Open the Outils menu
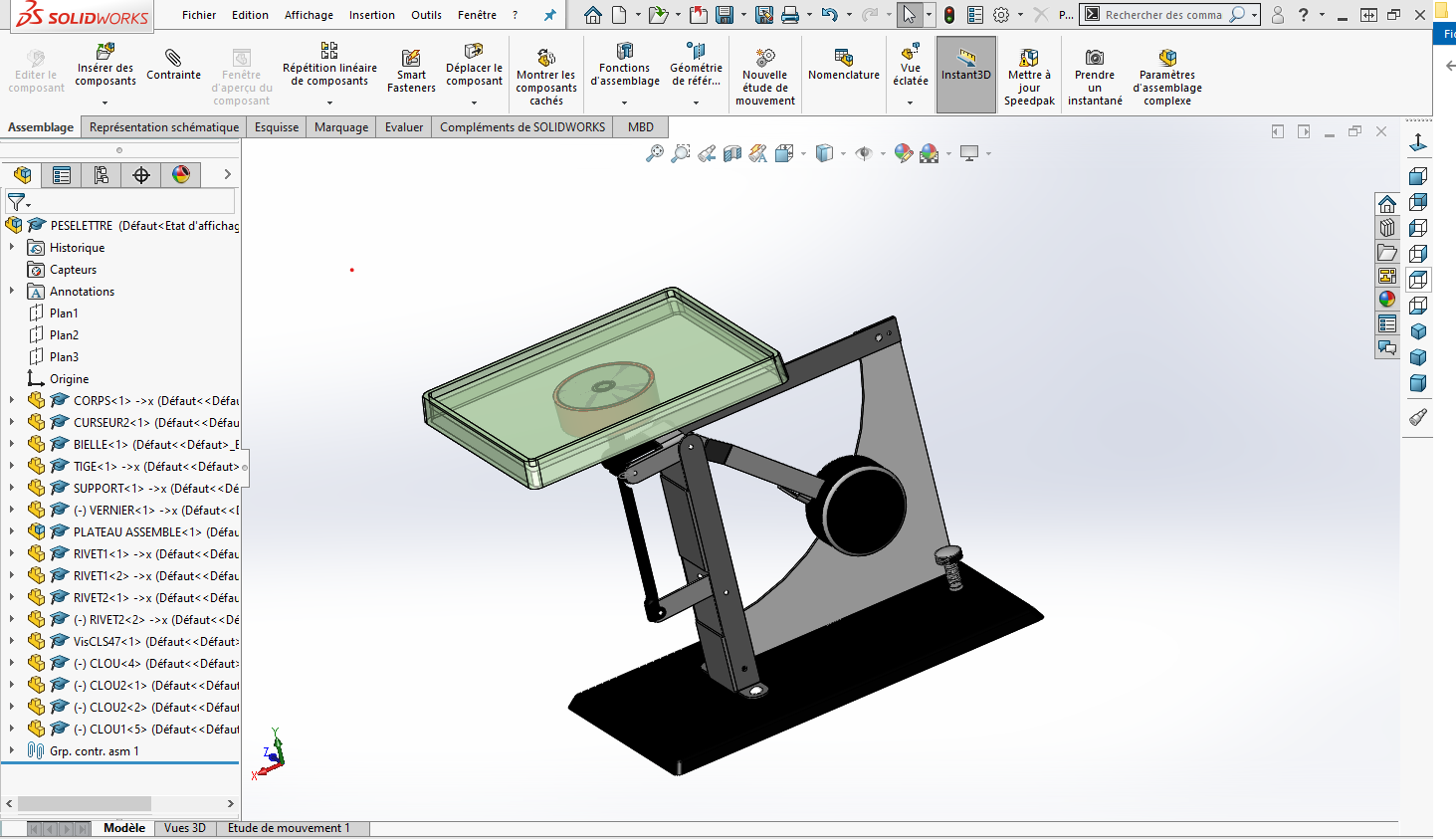The width and height of the screenshot is (1456, 839). tap(426, 15)
